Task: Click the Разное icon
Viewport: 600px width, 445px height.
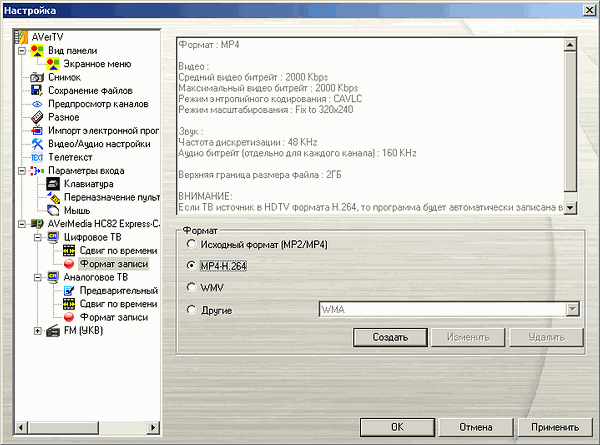Action: click(37, 117)
